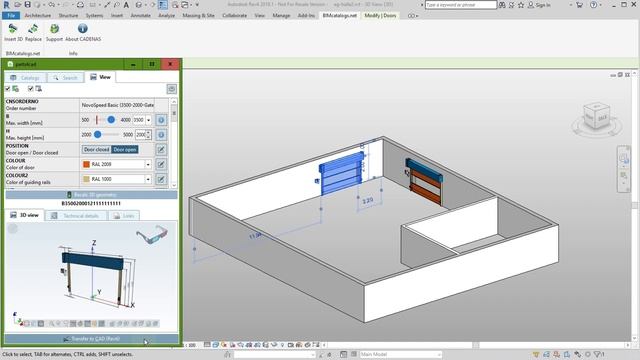Open the Annotate ribbon tab
The width and height of the screenshot is (640, 360).
pos(140,16)
